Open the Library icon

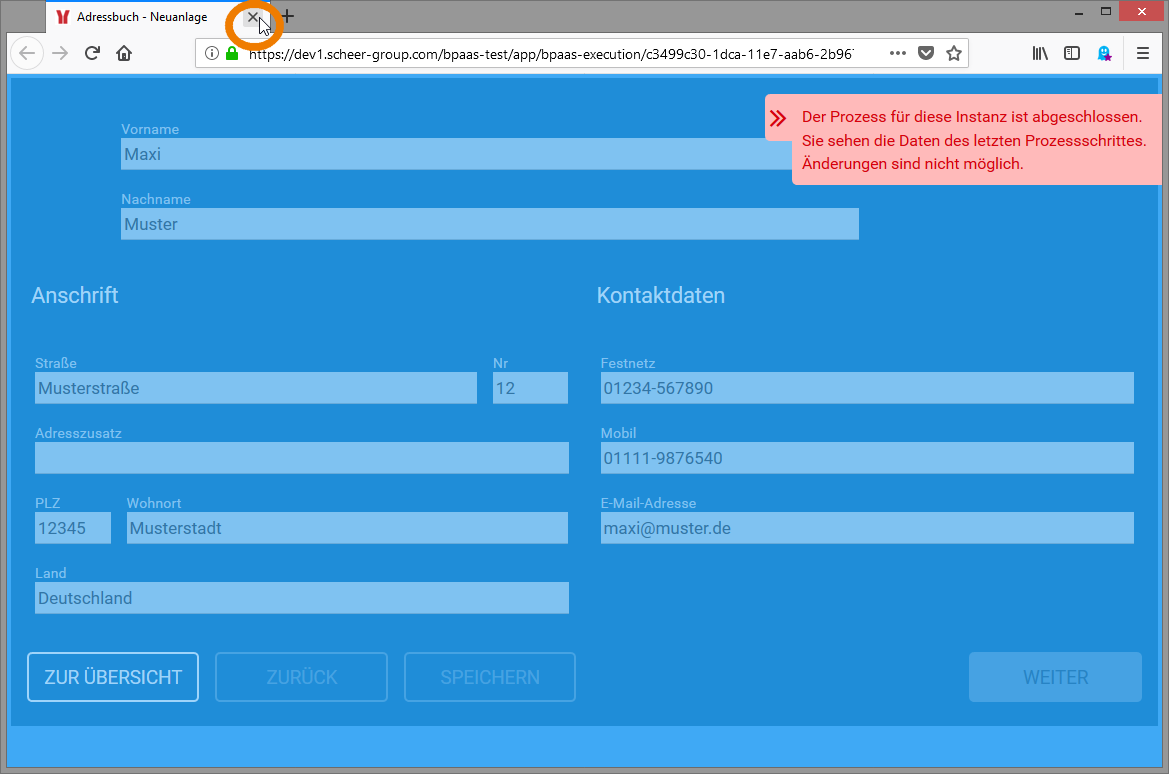[1040, 54]
